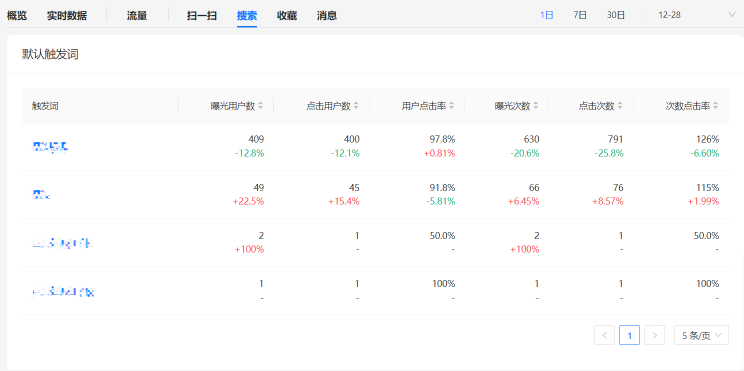Go to previous page arrow
The height and width of the screenshot is (371, 744).
[x=604, y=335]
